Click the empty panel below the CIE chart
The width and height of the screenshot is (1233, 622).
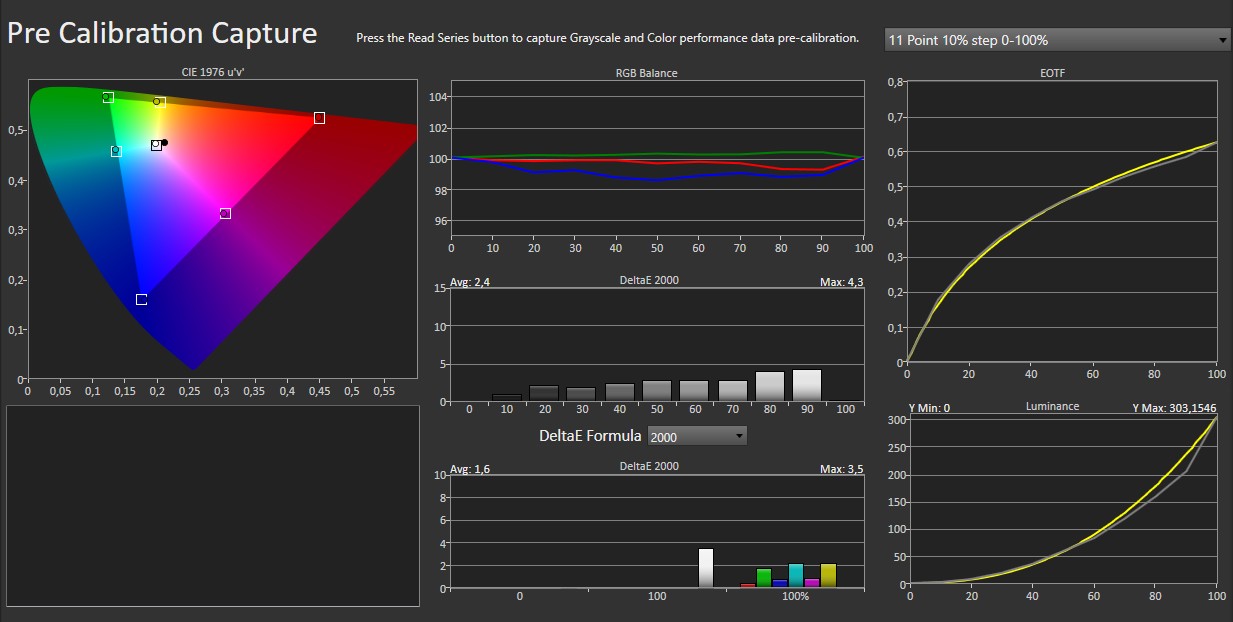click(x=213, y=505)
